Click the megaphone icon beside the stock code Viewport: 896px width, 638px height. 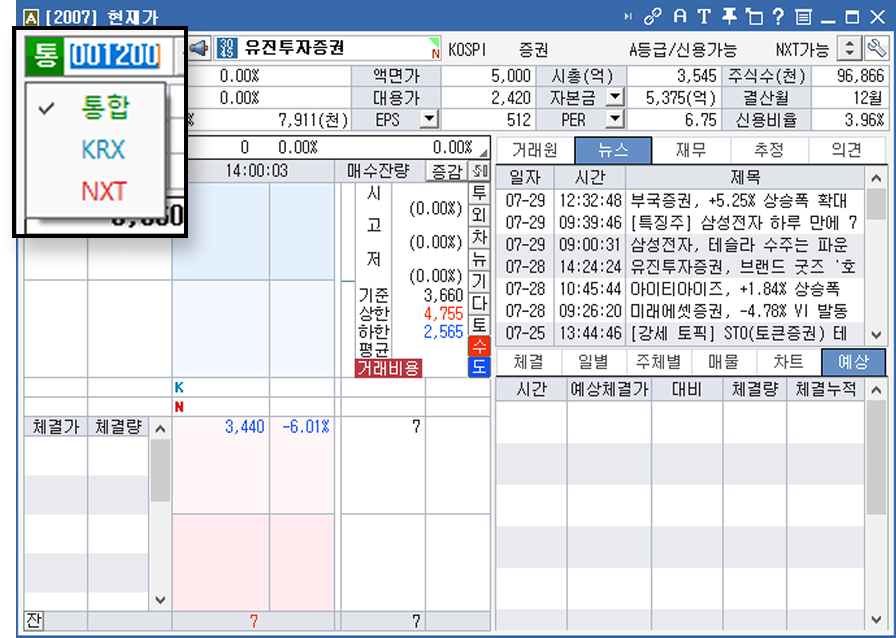point(198,48)
